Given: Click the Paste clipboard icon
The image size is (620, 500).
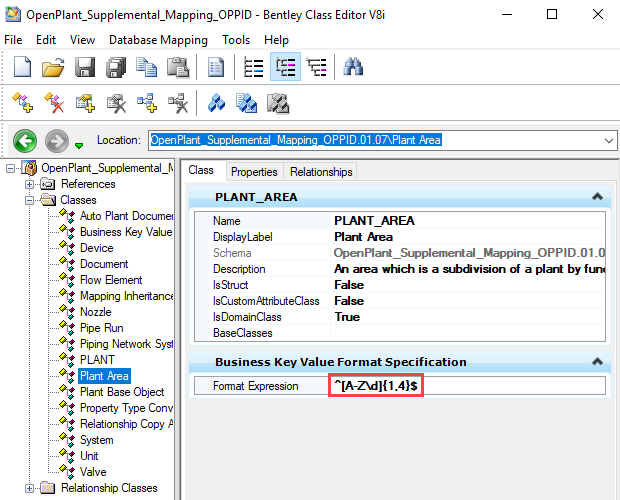Looking at the screenshot, I should 178,67.
